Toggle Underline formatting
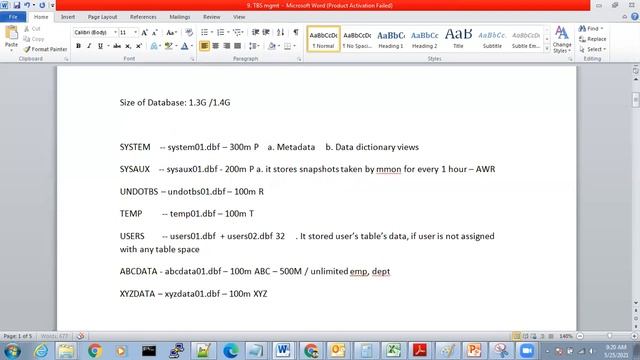Screen dimensions: 640x360 tap(100, 46)
